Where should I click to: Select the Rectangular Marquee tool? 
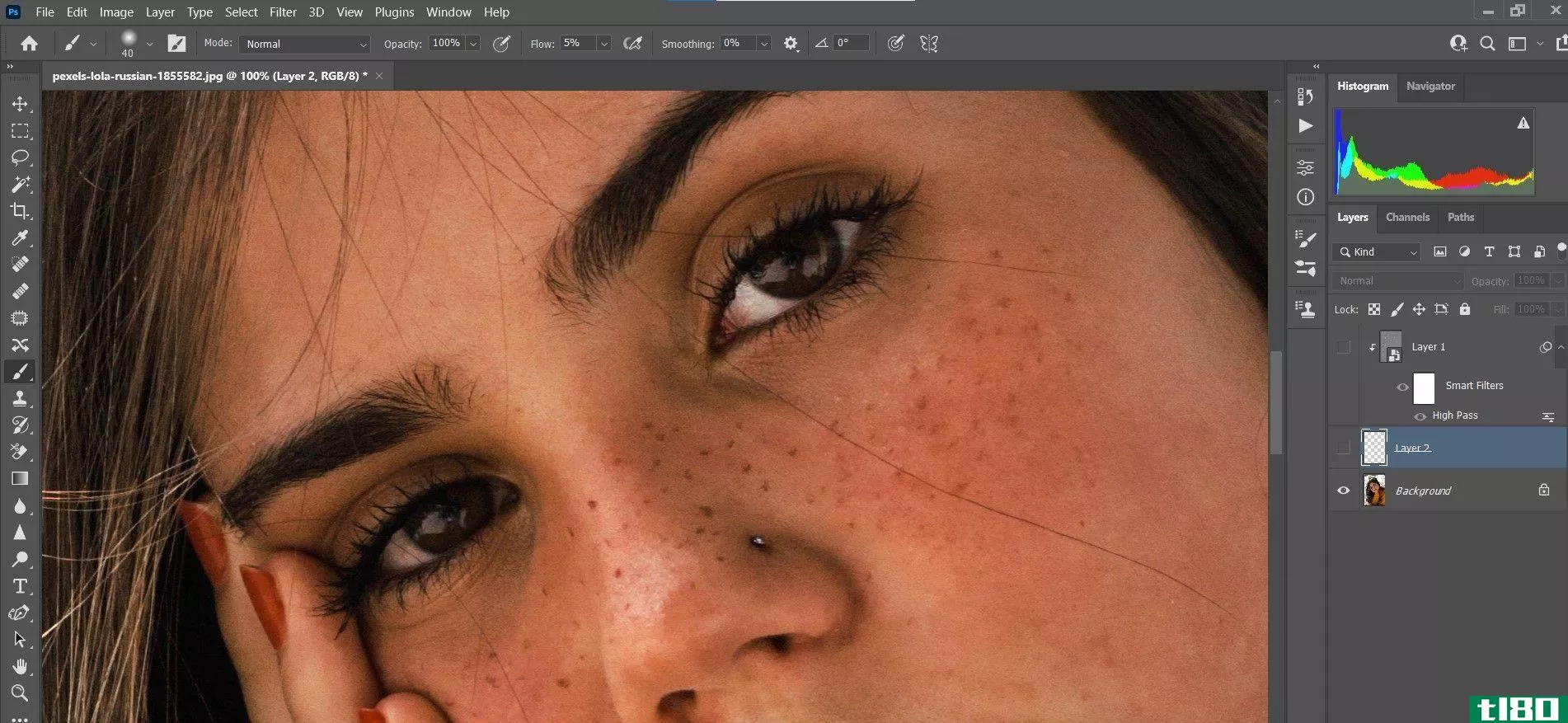[x=20, y=131]
